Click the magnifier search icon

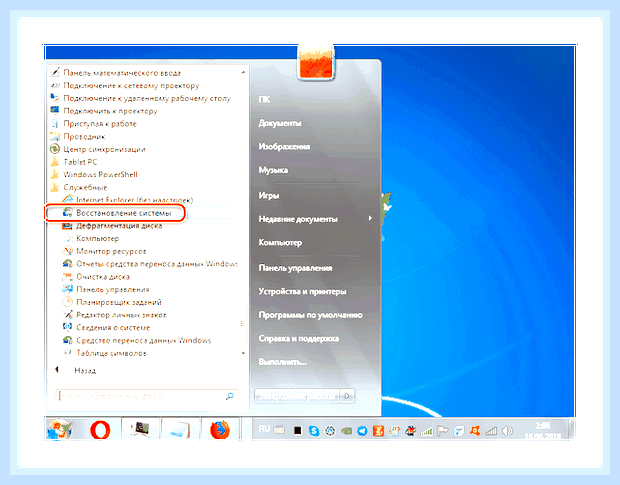pyautogui.click(x=229, y=396)
